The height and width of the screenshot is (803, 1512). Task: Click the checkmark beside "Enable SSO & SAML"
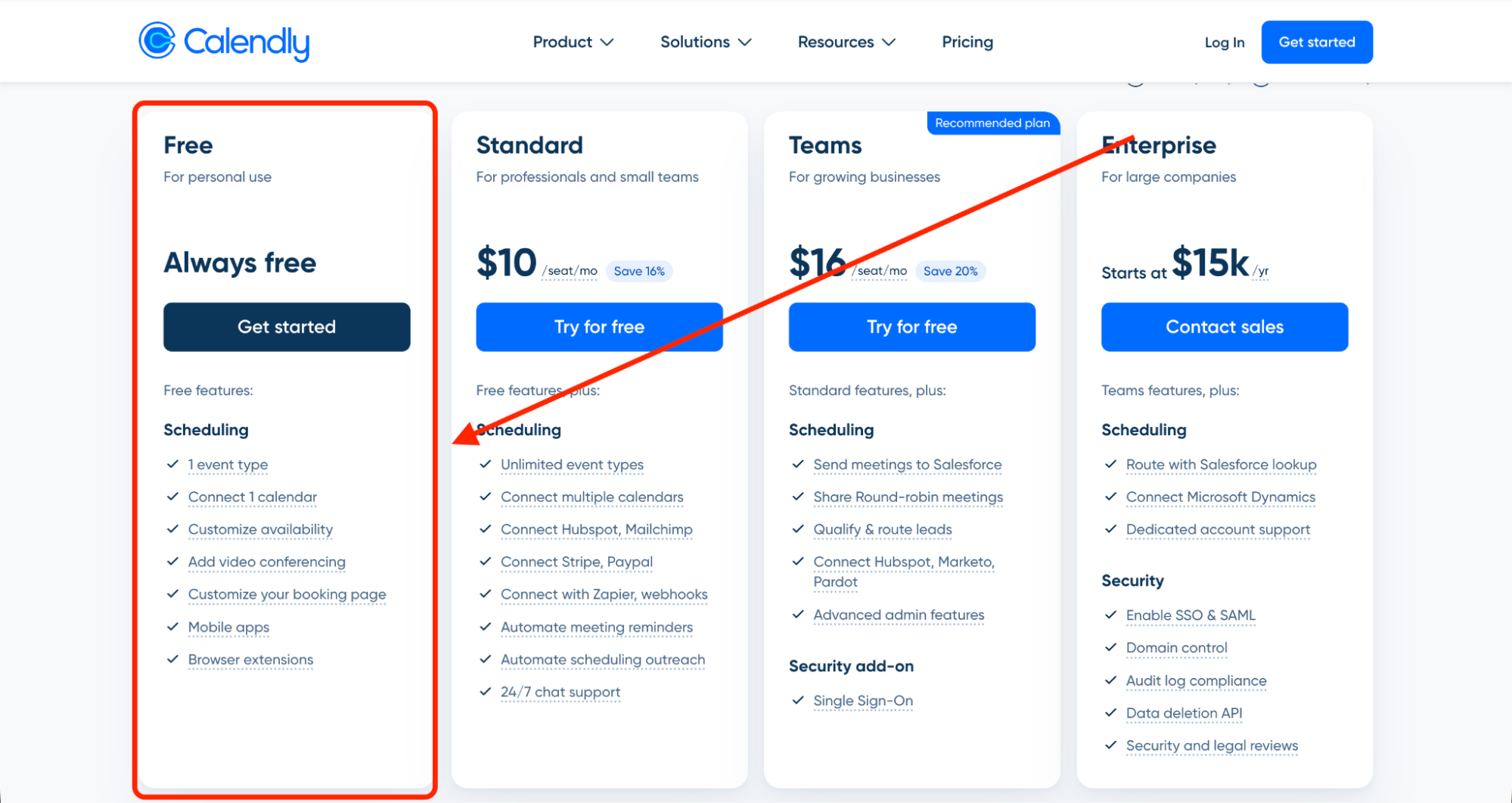pyautogui.click(x=1111, y=615)
